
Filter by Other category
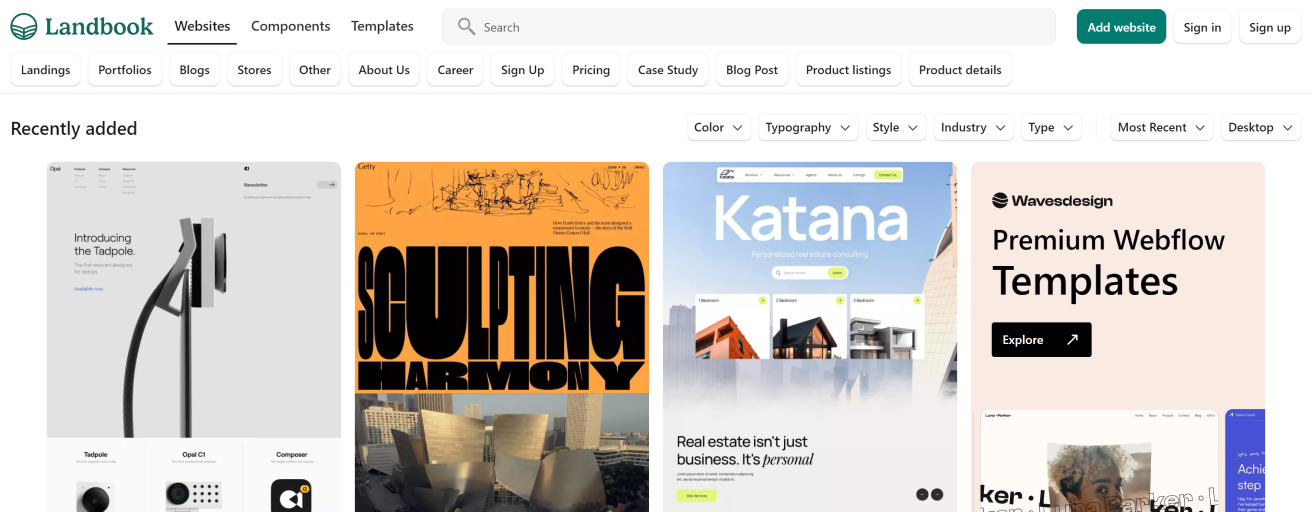click(x=315, y=70)
